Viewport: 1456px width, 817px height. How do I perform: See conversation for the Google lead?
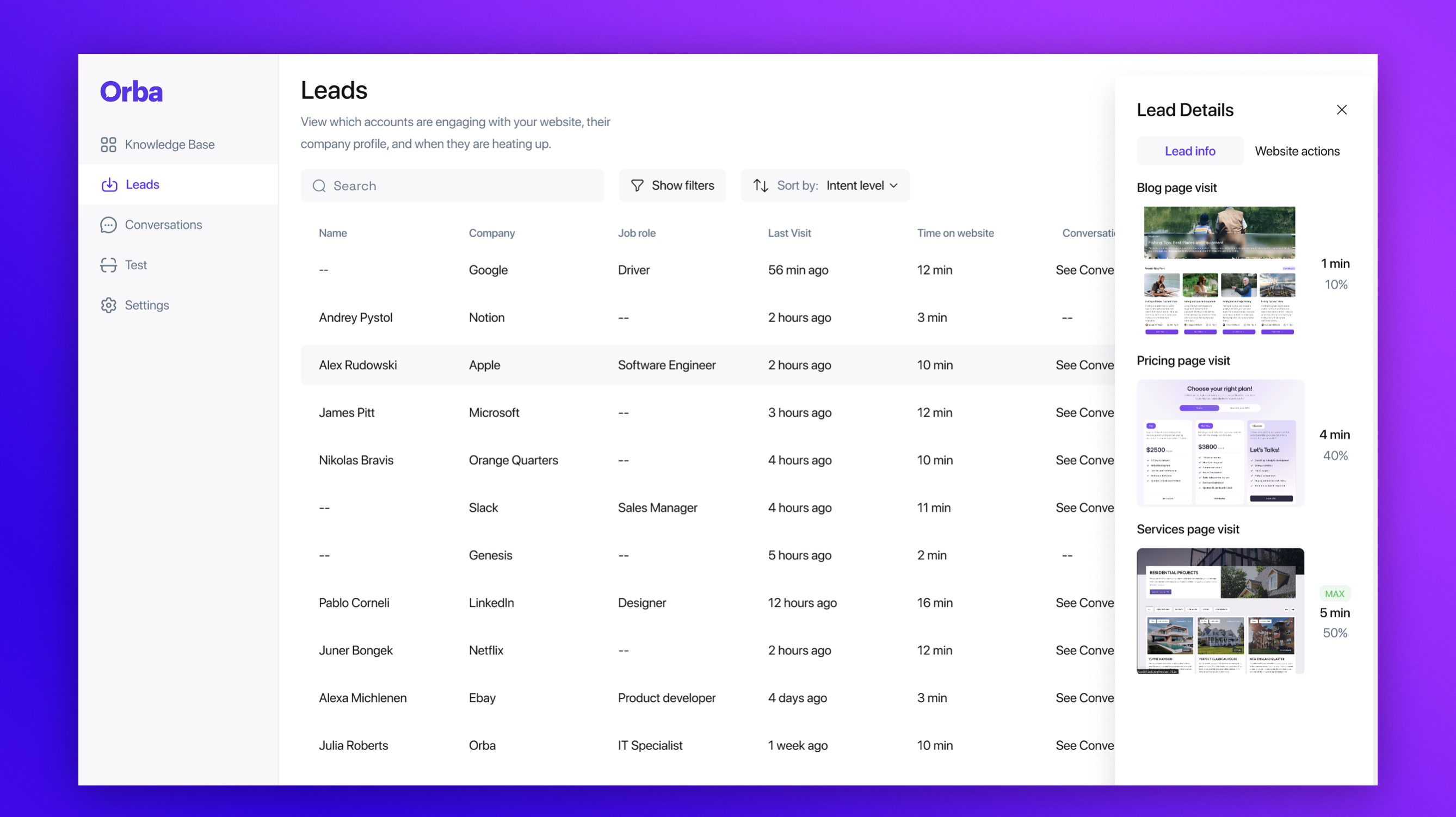pos(1084,270)
